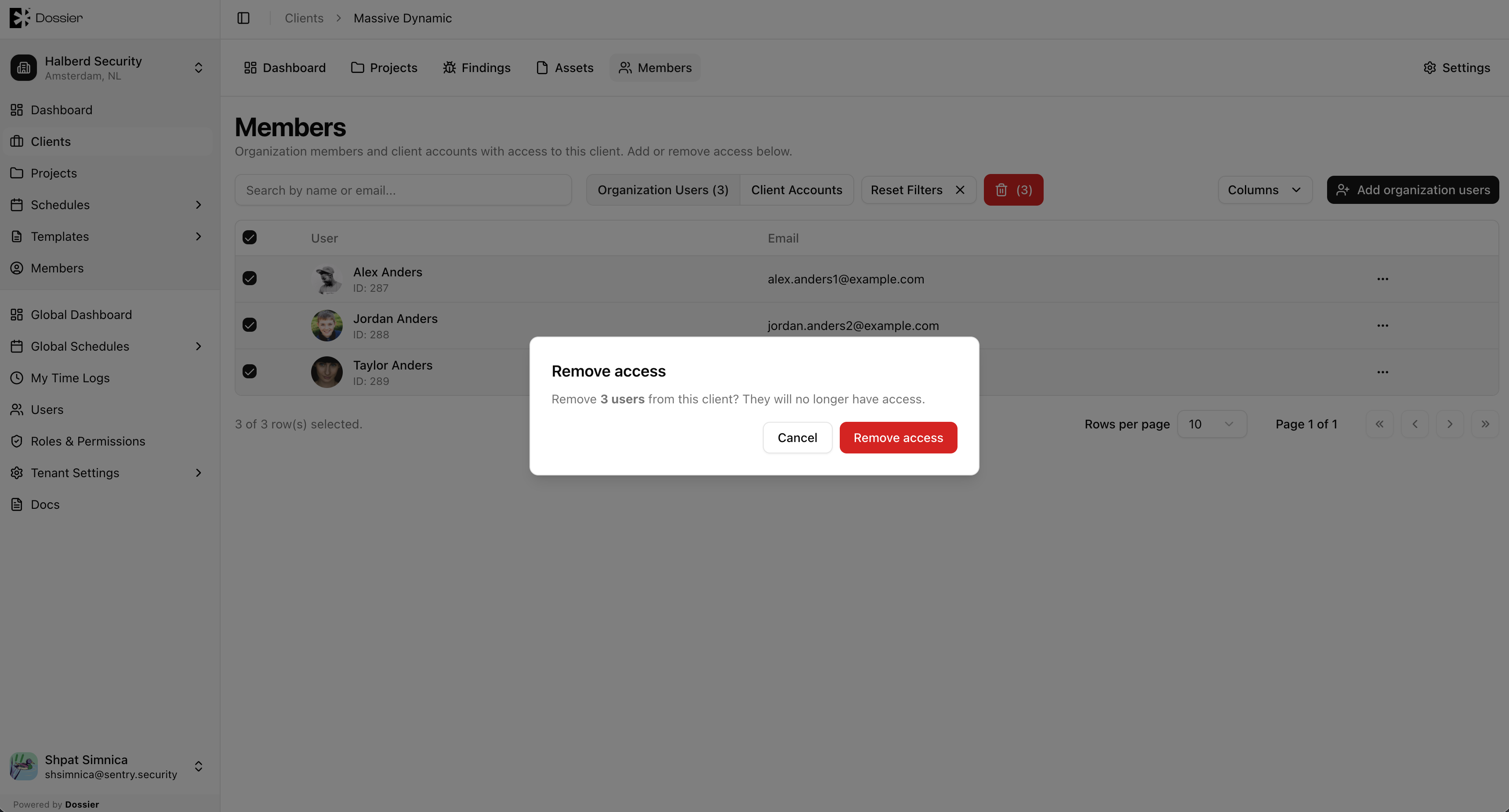
Task: Click Jordan Anders avatar photo
Action: click(327, 326)
